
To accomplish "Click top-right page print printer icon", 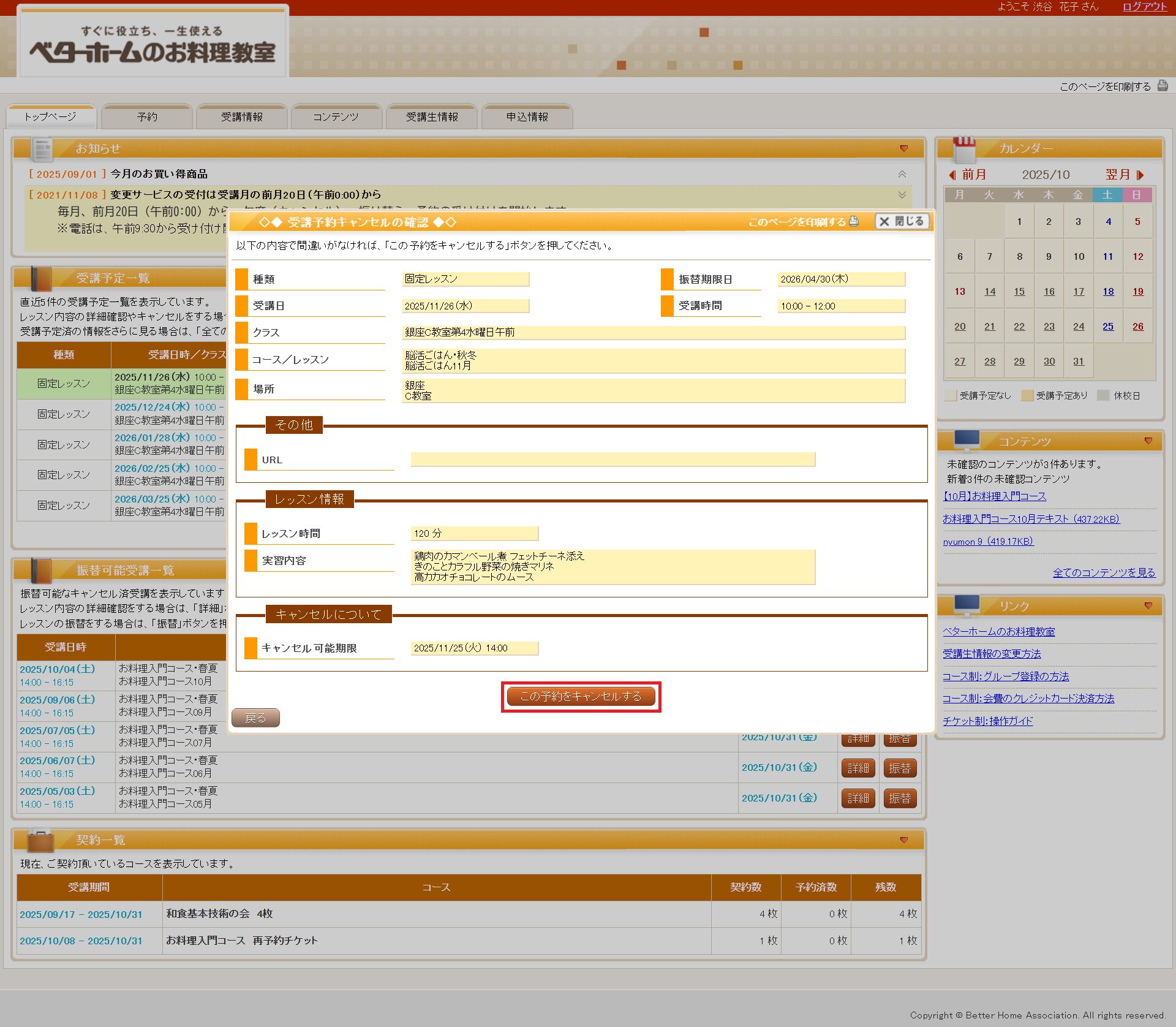I will click(1162, 86).
